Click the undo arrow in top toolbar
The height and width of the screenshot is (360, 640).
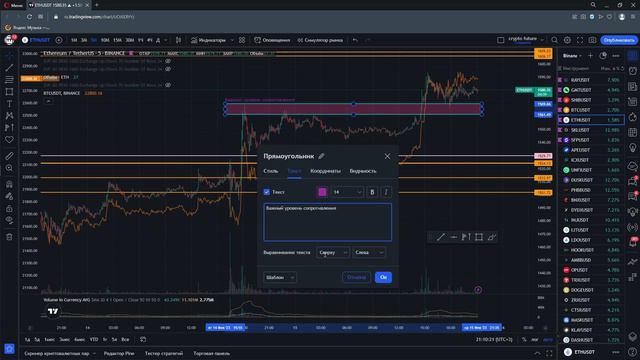tap(355, 40)
